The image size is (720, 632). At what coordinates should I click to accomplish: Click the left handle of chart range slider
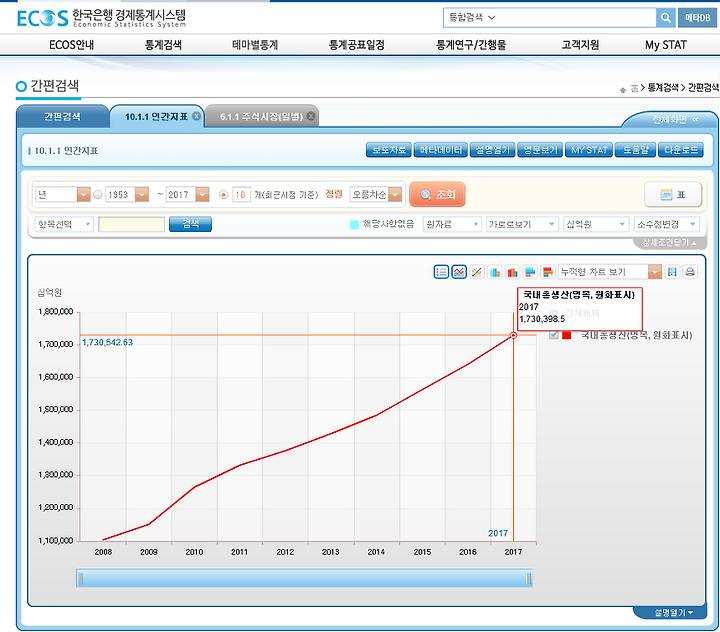[x=80, y=579]
